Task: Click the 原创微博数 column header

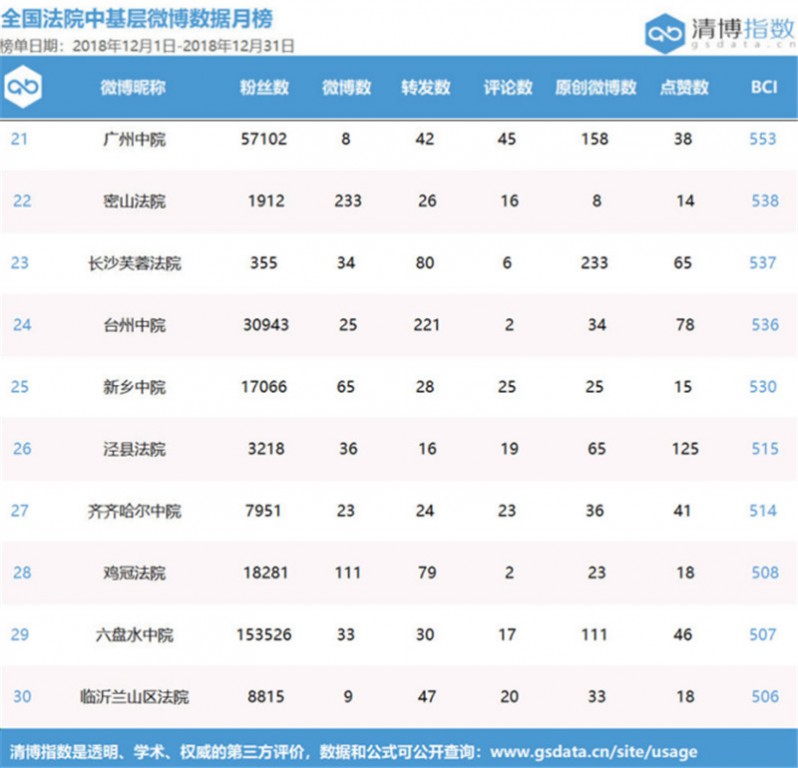Action: (595, 88)
